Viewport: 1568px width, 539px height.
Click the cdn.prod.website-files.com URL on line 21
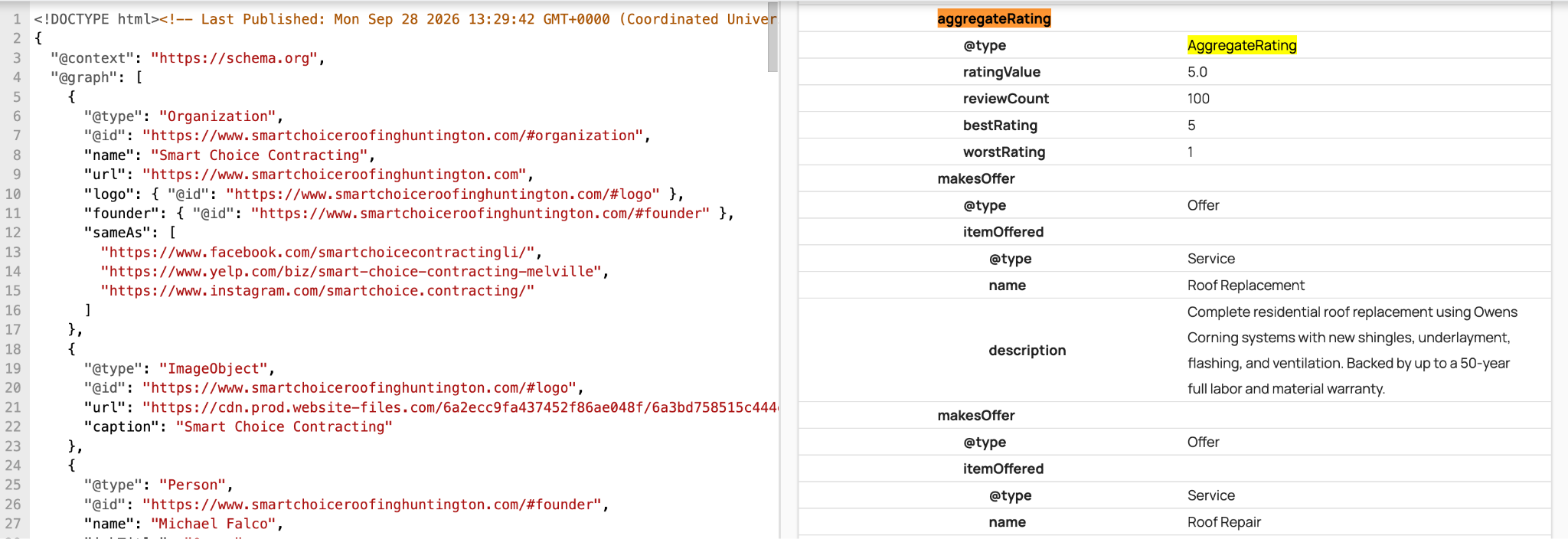tap(460, 407)
